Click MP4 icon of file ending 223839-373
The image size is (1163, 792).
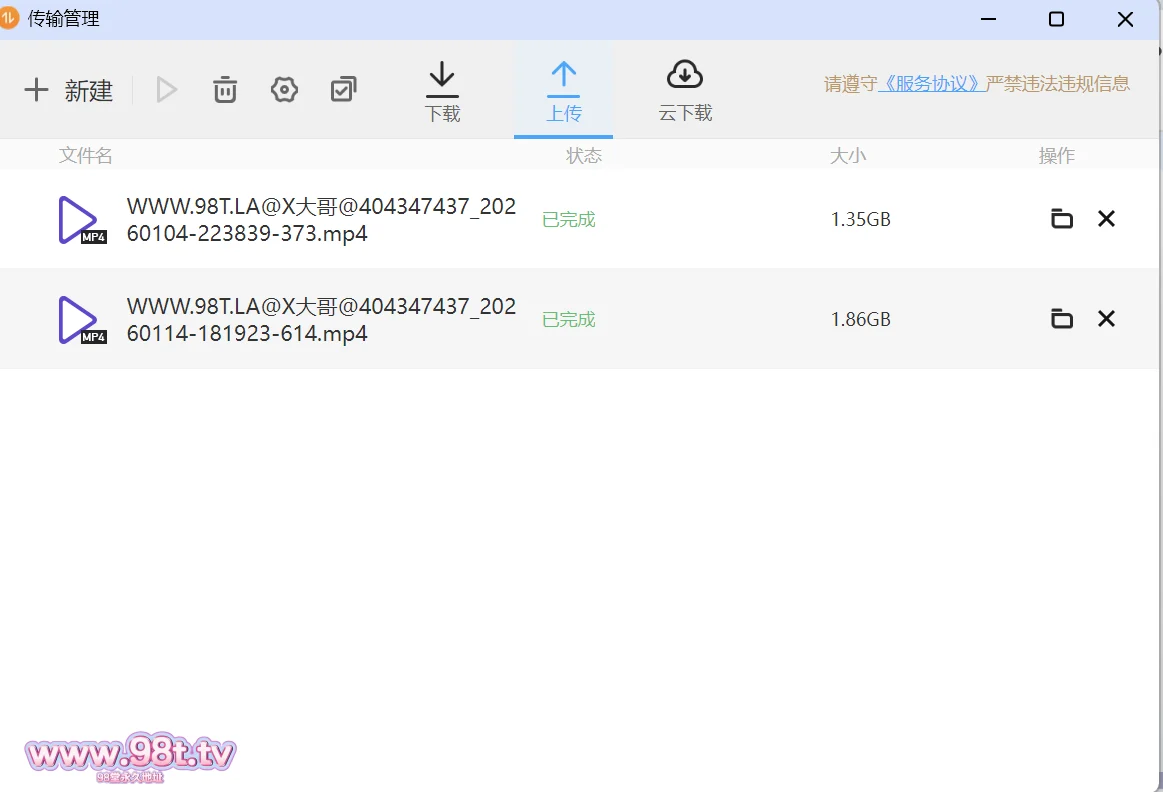[x=80, y=220]
